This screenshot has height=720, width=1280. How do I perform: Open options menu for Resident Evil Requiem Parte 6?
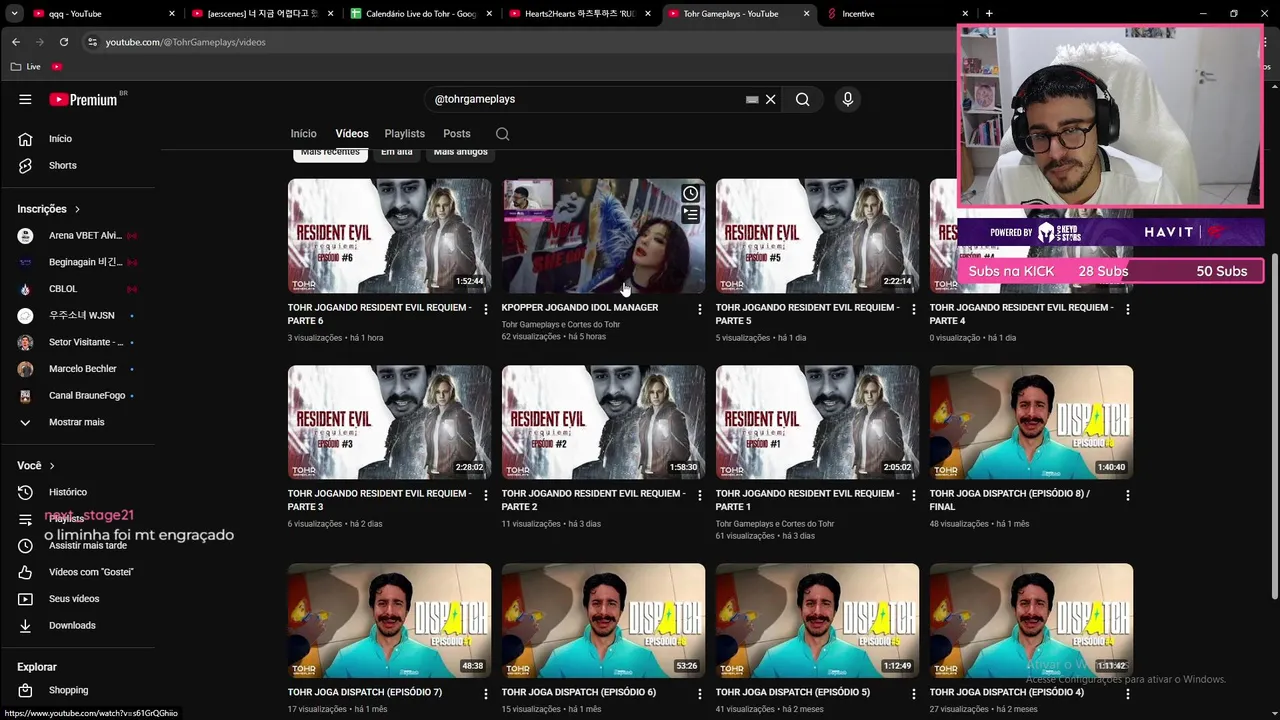pos(486,310)
